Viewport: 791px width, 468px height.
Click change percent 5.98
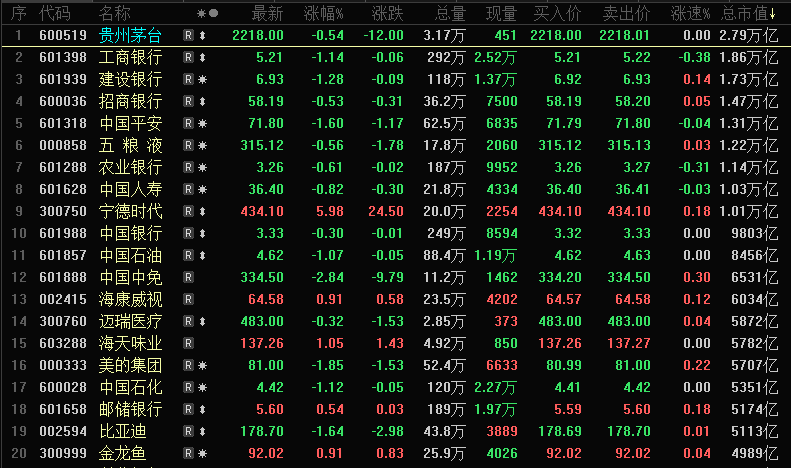[x=330, y=211]
